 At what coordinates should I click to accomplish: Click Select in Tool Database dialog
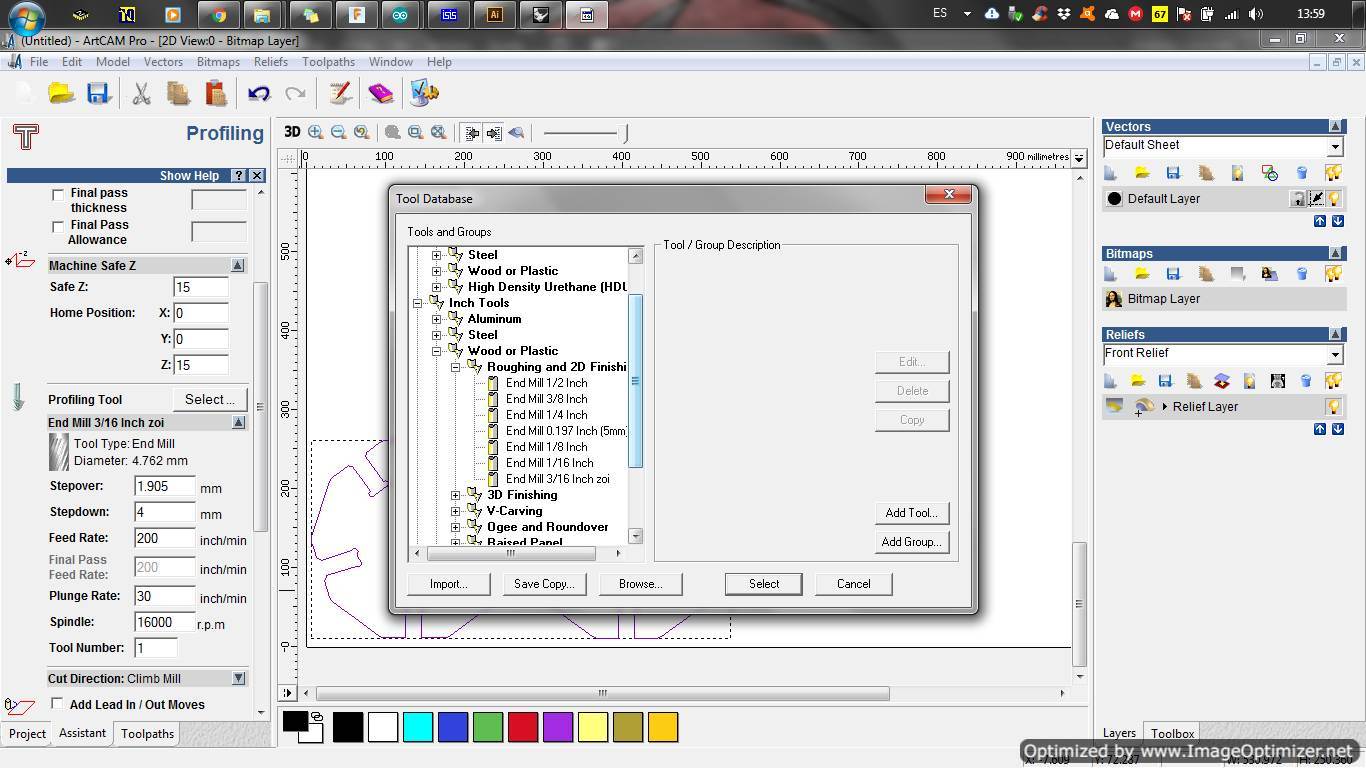pyautogui.click(x=764, y=584)
